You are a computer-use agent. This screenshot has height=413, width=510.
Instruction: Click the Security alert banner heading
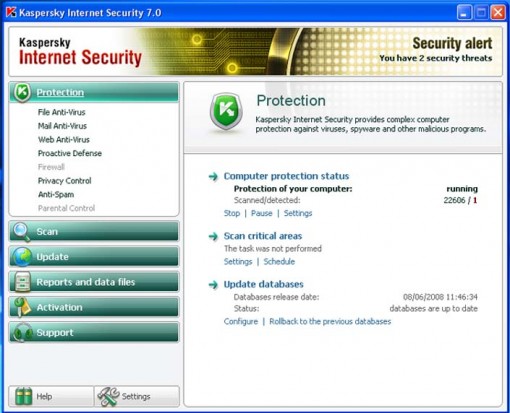click(452, 43)
